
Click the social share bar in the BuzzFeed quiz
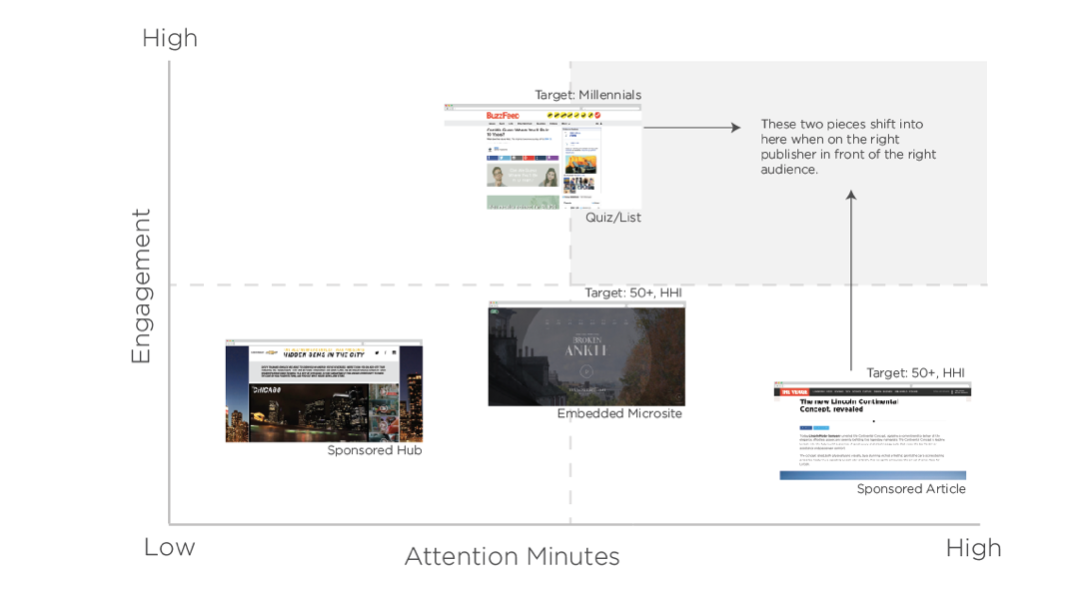point(522,158)
